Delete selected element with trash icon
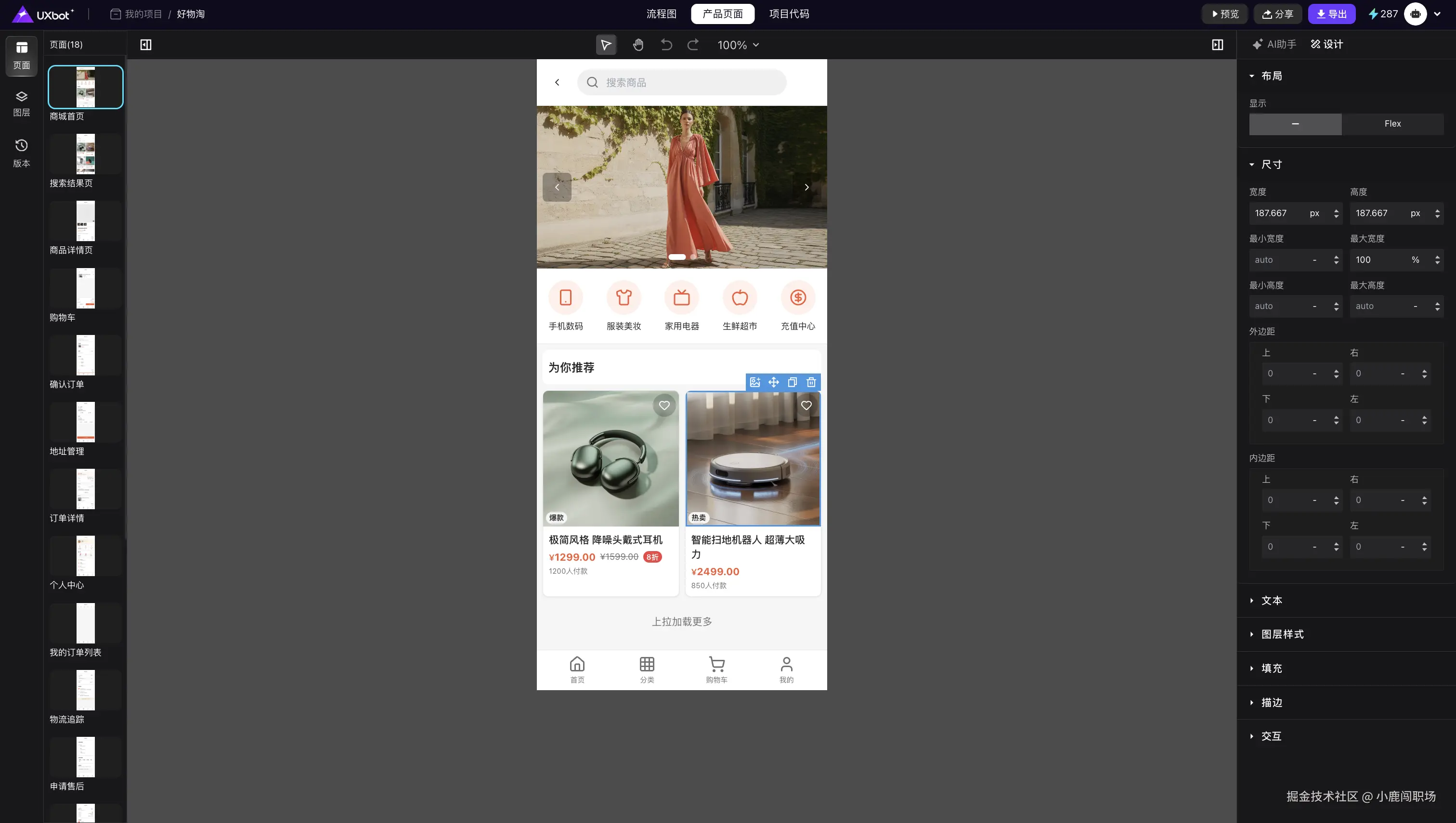 pyautogui.click(x=811, y=382)
